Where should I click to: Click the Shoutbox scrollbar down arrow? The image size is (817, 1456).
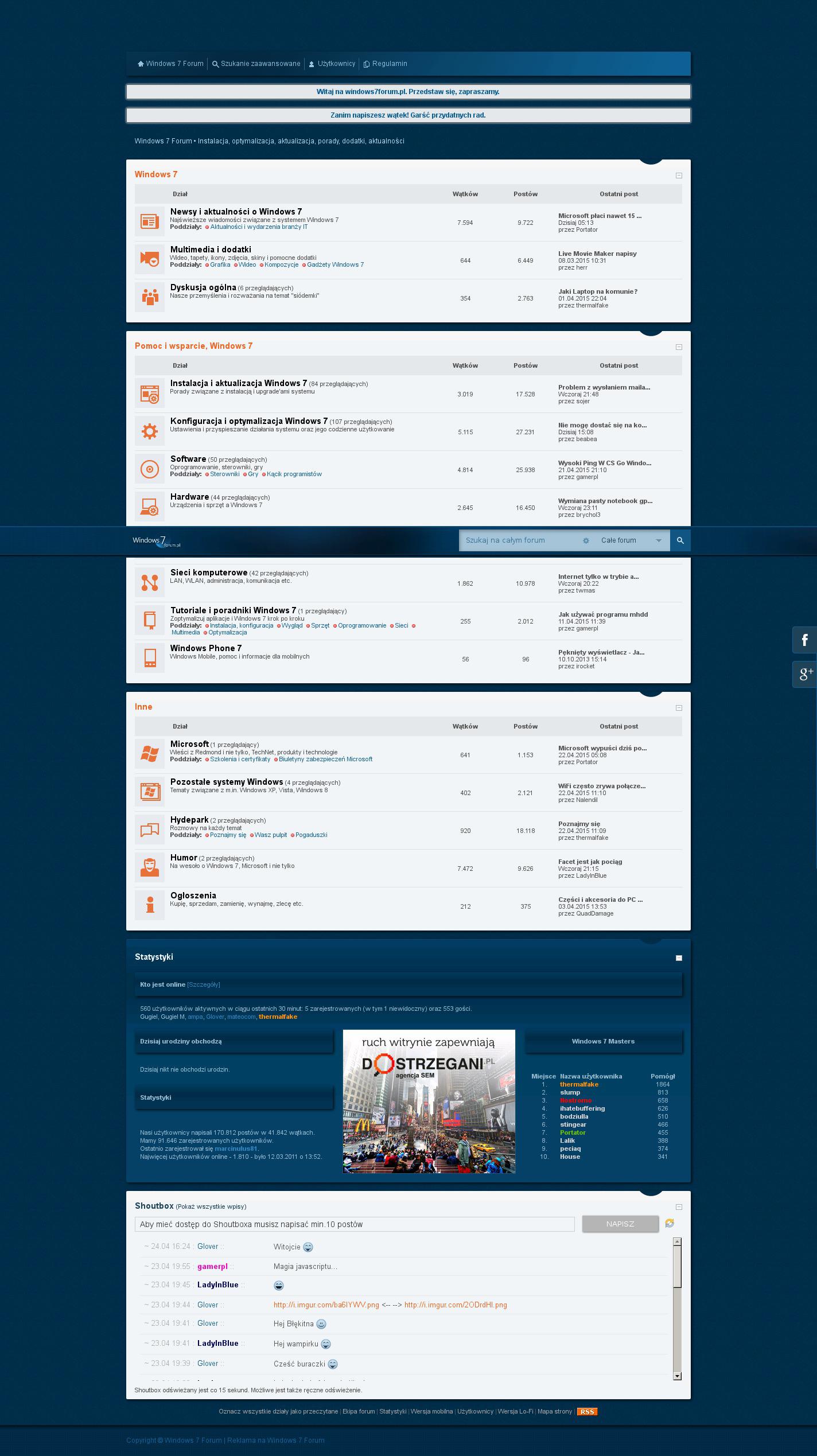[677, 1376]
